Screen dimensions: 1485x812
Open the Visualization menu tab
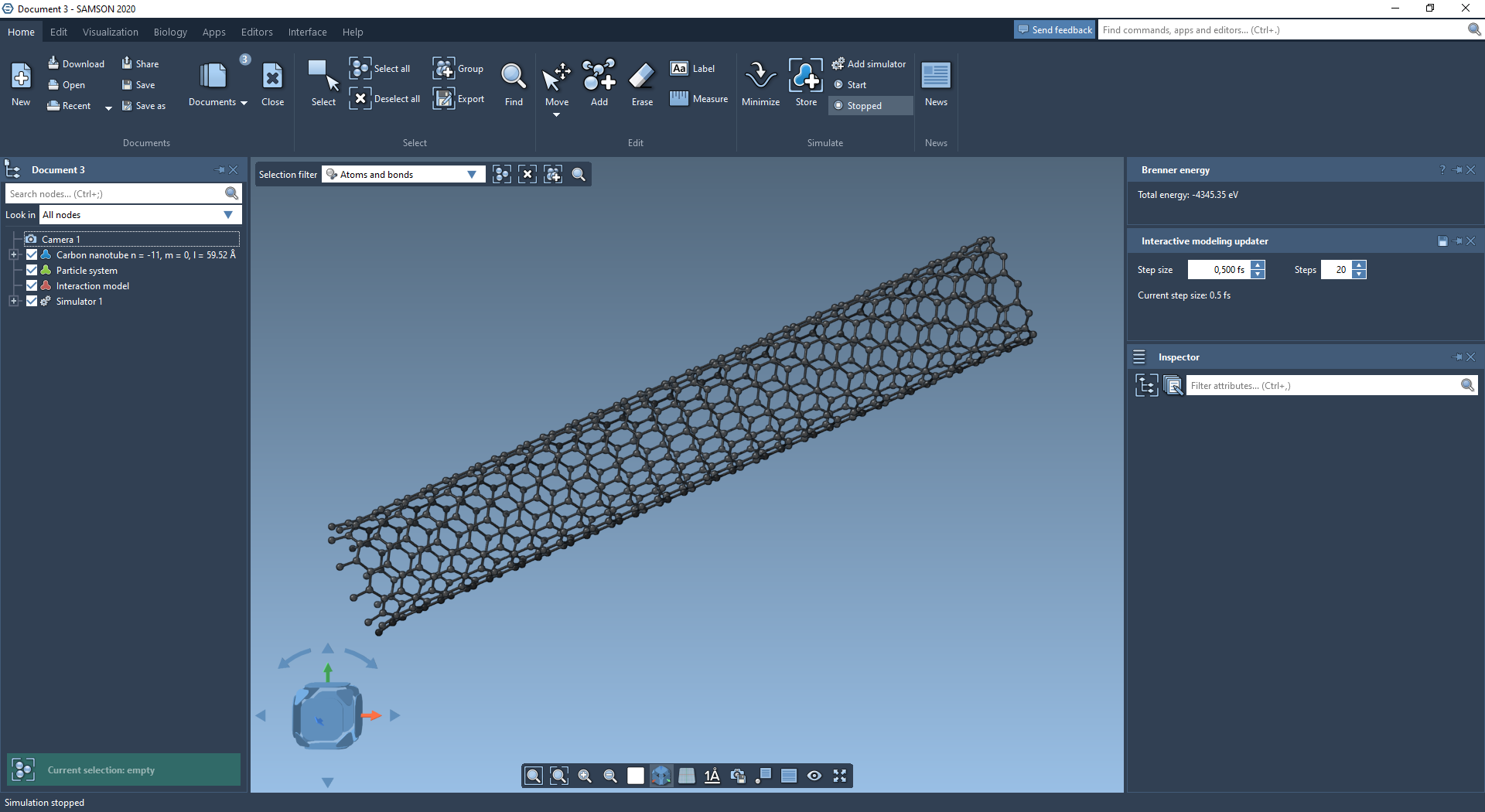click(x=111, y=32)
